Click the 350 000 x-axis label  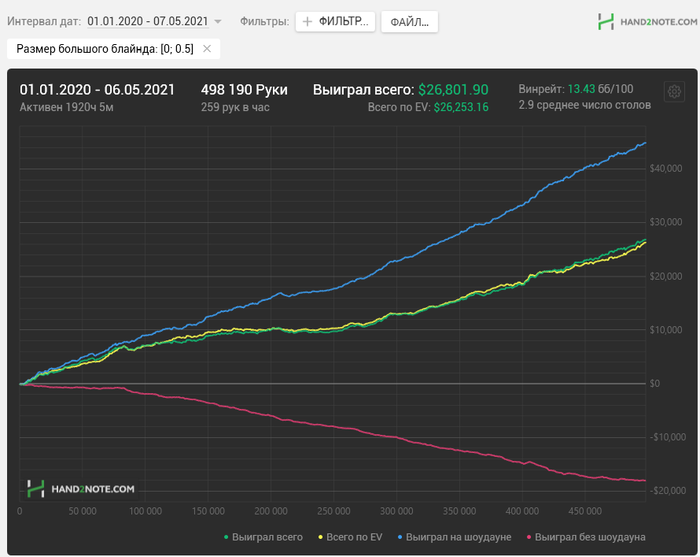pos(459,511)
